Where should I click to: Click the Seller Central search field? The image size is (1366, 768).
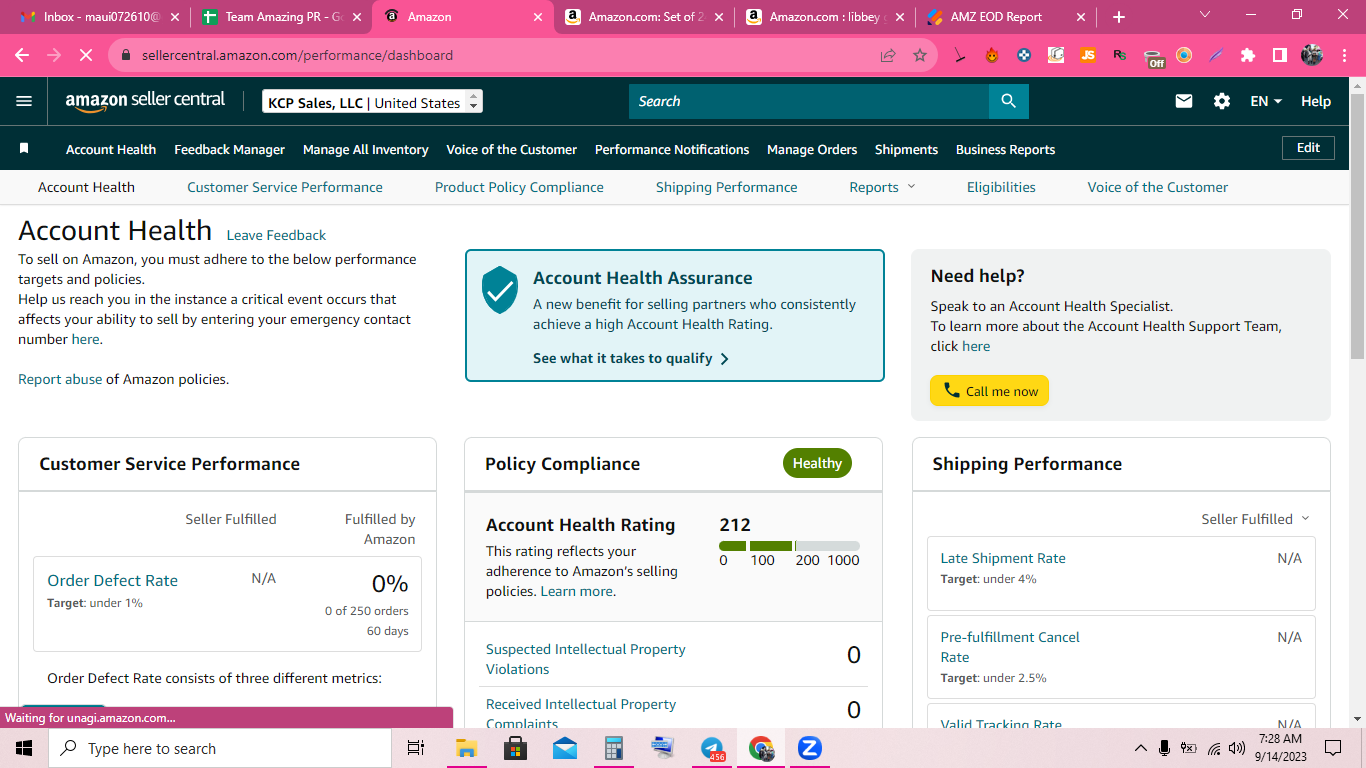pos(809,101)
